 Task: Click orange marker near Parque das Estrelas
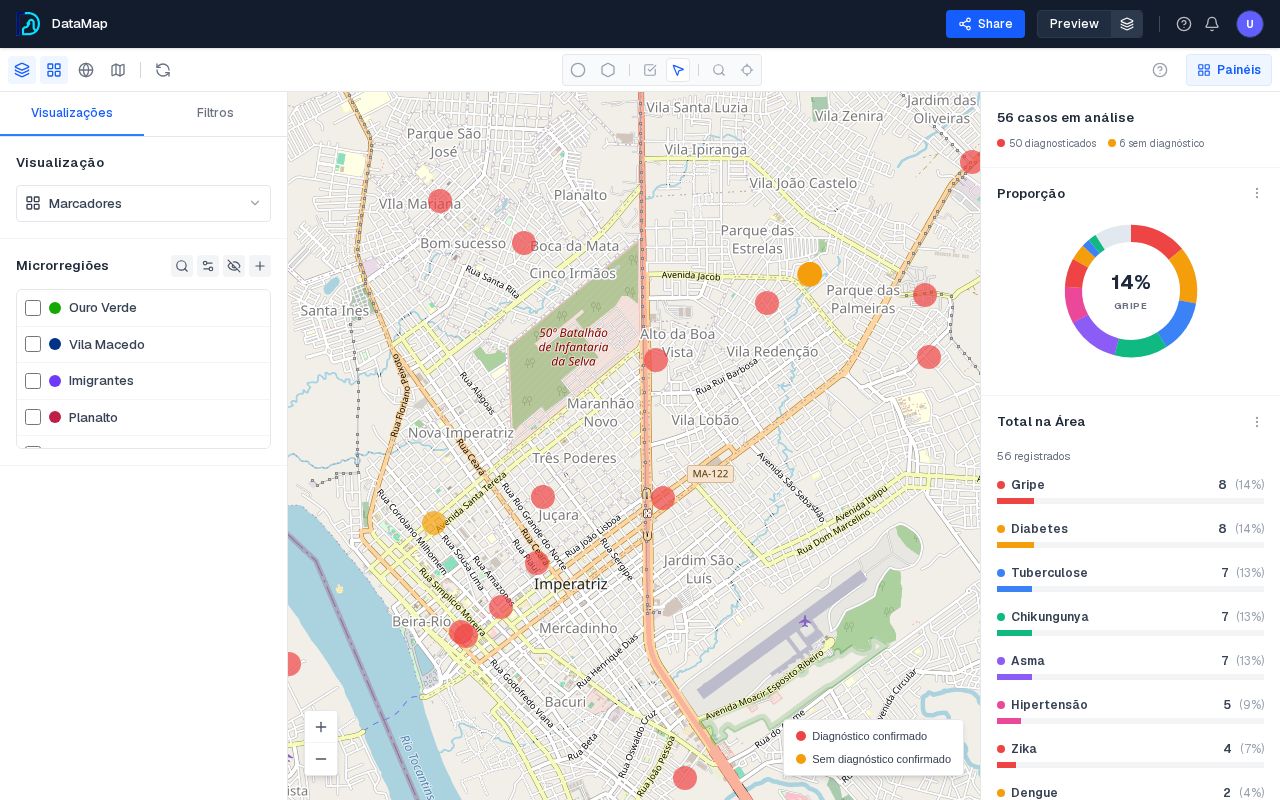click(x=810, y=274)
